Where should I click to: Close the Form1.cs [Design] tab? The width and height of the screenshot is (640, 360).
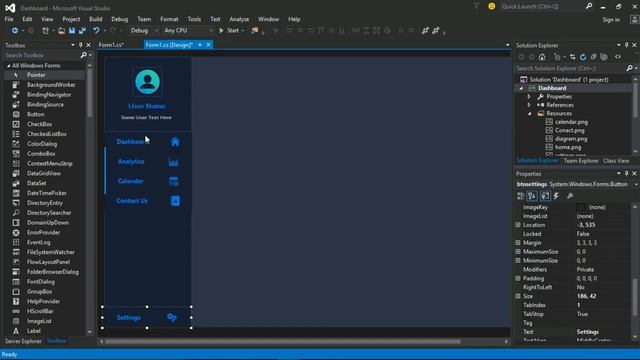209,45
